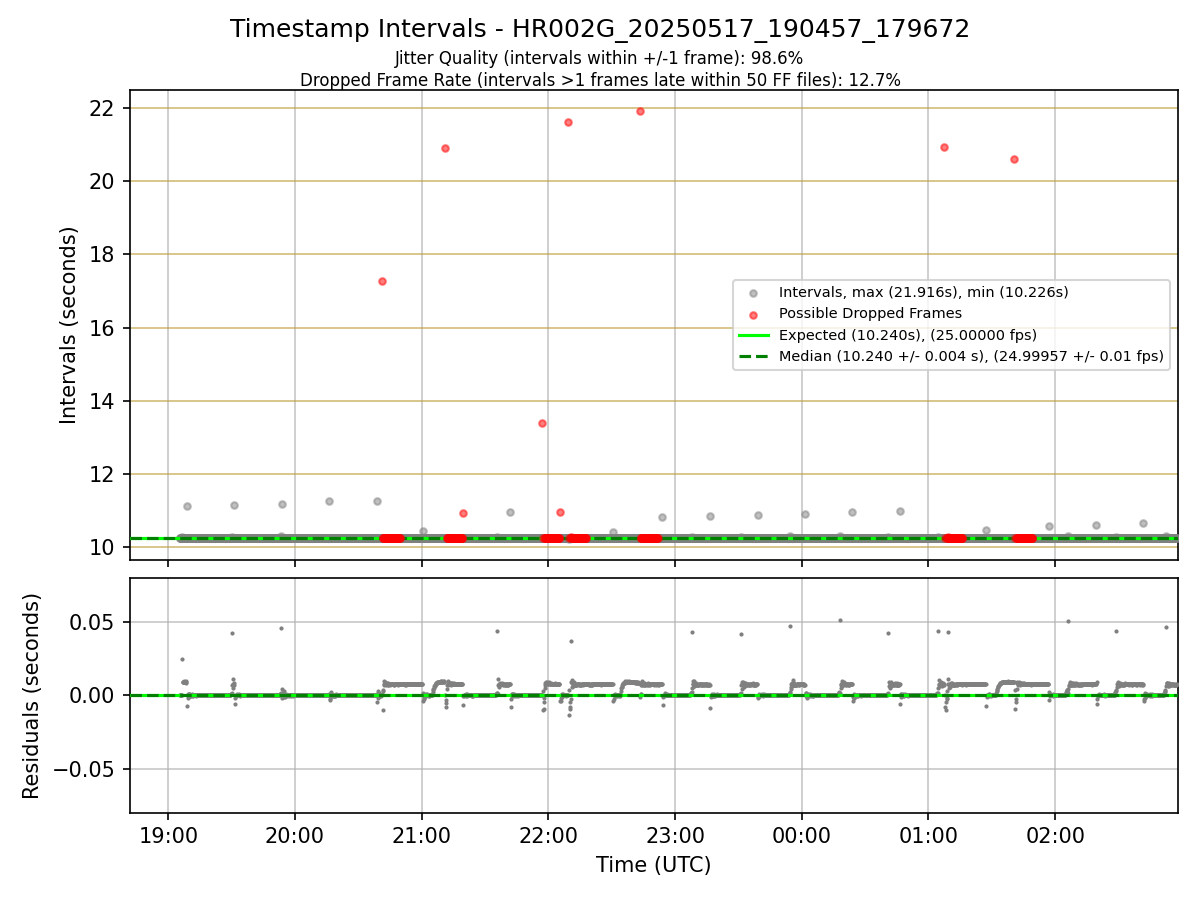Viewport: 1200px width, 900px height.
Task: Click the red dropped-frame point near 13.4 seconds
Action: pos(542,423)
